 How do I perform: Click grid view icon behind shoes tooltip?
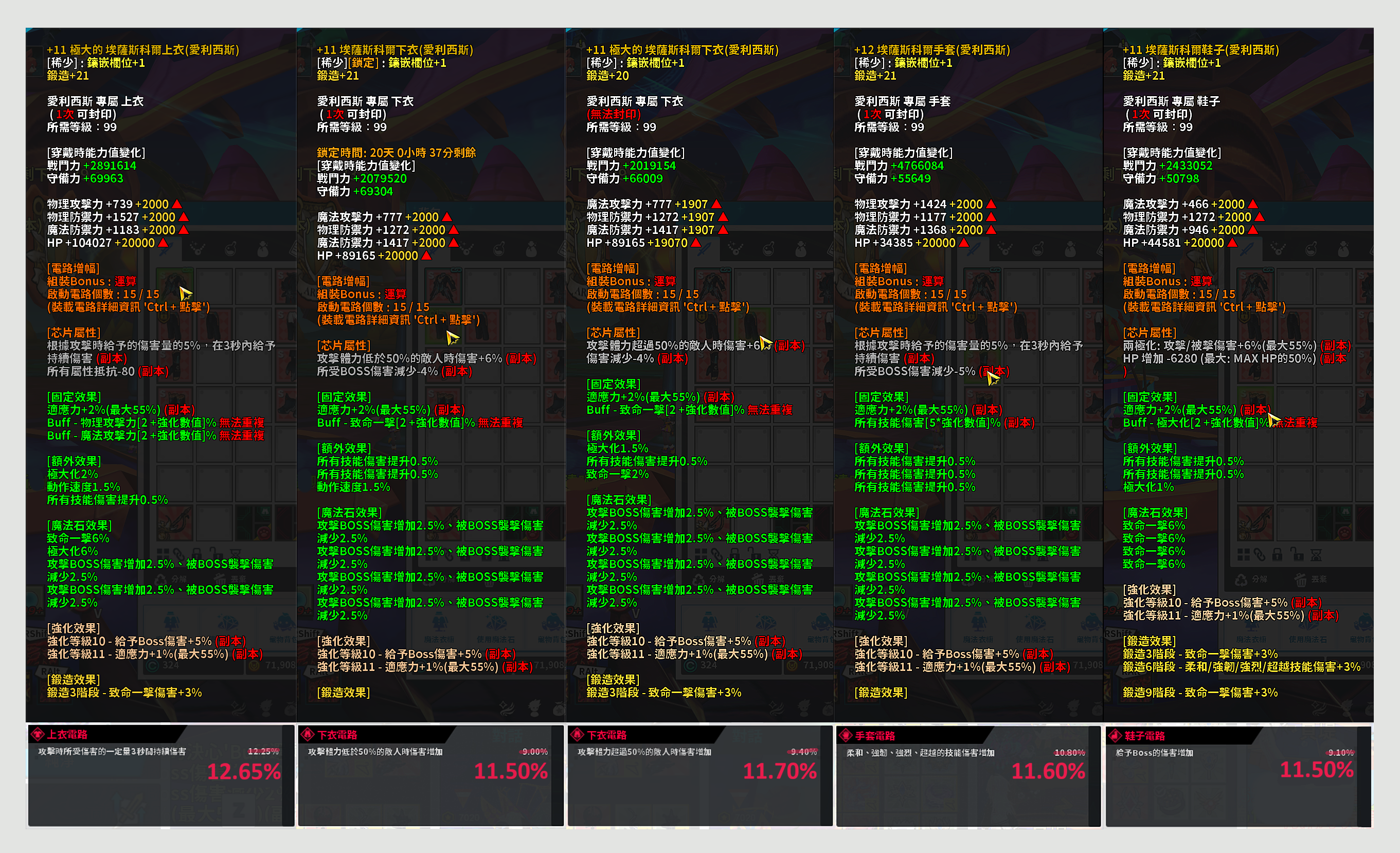[x=1243, y=554]
